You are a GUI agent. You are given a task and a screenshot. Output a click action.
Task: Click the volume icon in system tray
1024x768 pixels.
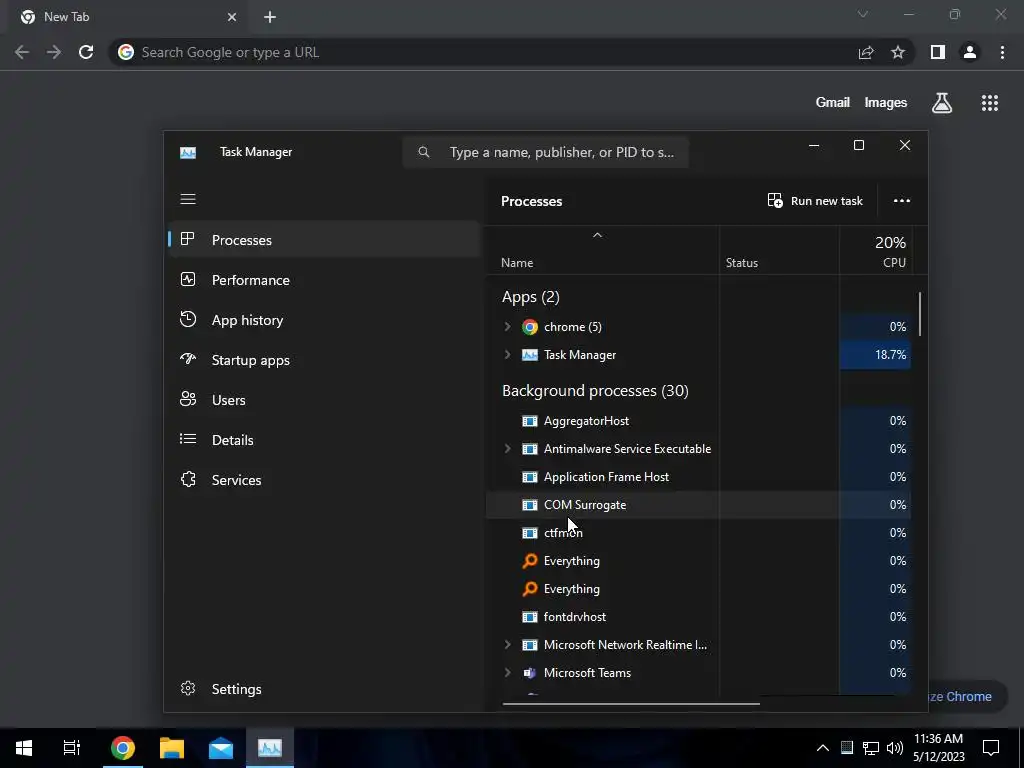coord(895,748)
